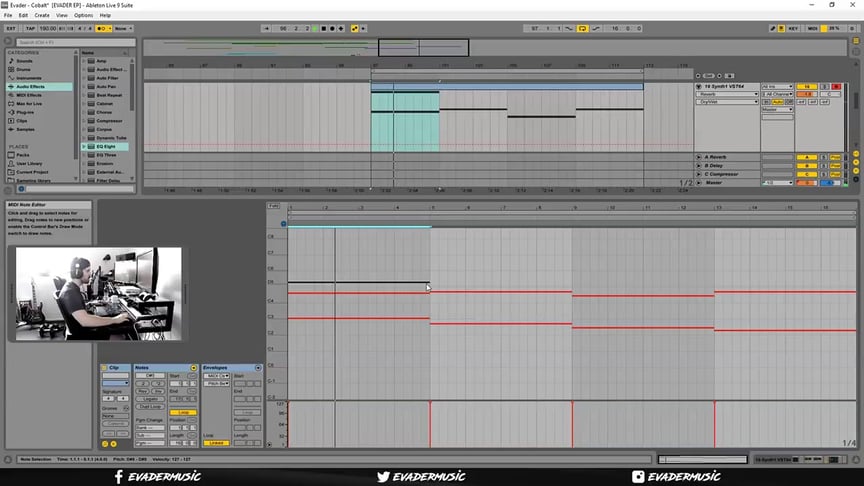The width and height of the screenshot is (864, 486).
Task: Click the Punch-Out switch icon
Action: pyautogui.click(x=596, y=29)
